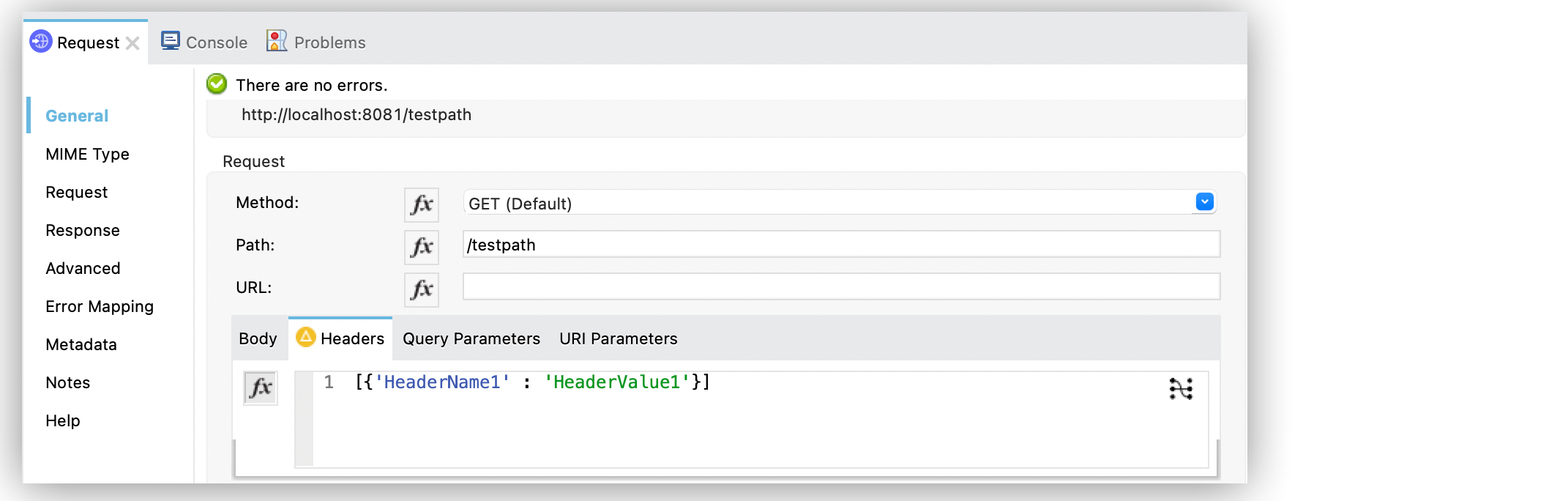Image resolution: width=1568 pixels, height=501 pixels.
Task: Click the warning icon on the Headers tab
Action: (x=305, y=338)
